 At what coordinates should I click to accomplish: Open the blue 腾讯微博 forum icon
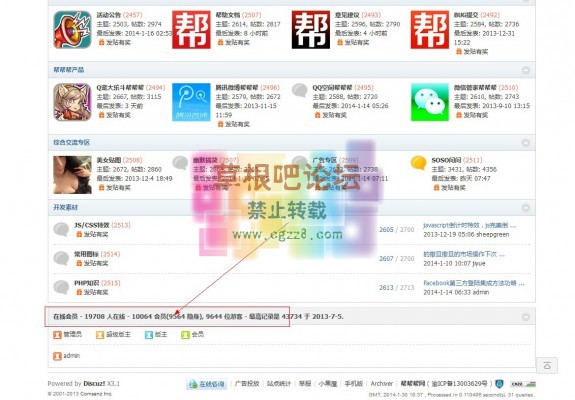pos(191,102)
